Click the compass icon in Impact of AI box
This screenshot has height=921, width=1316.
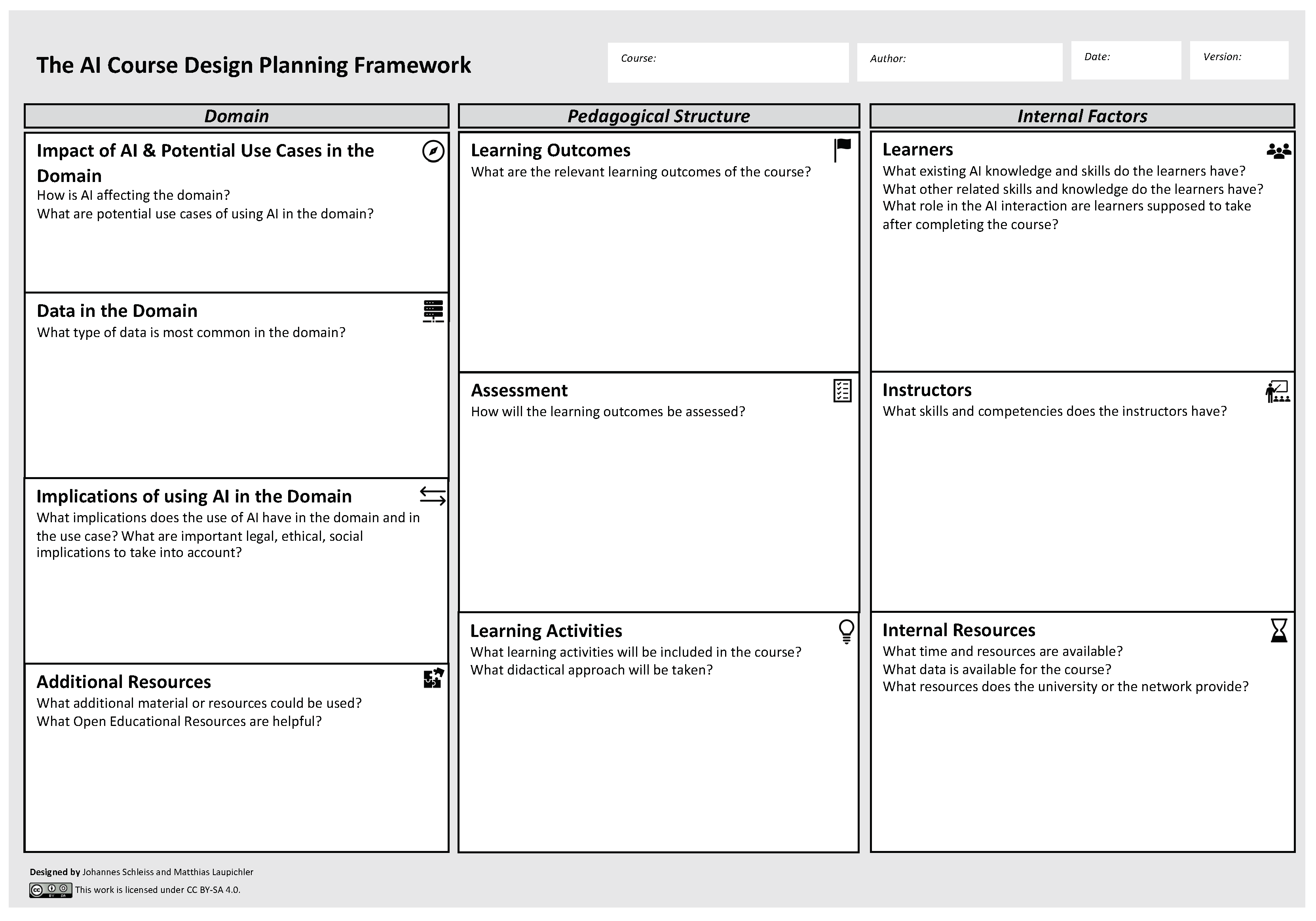point(433,151)
